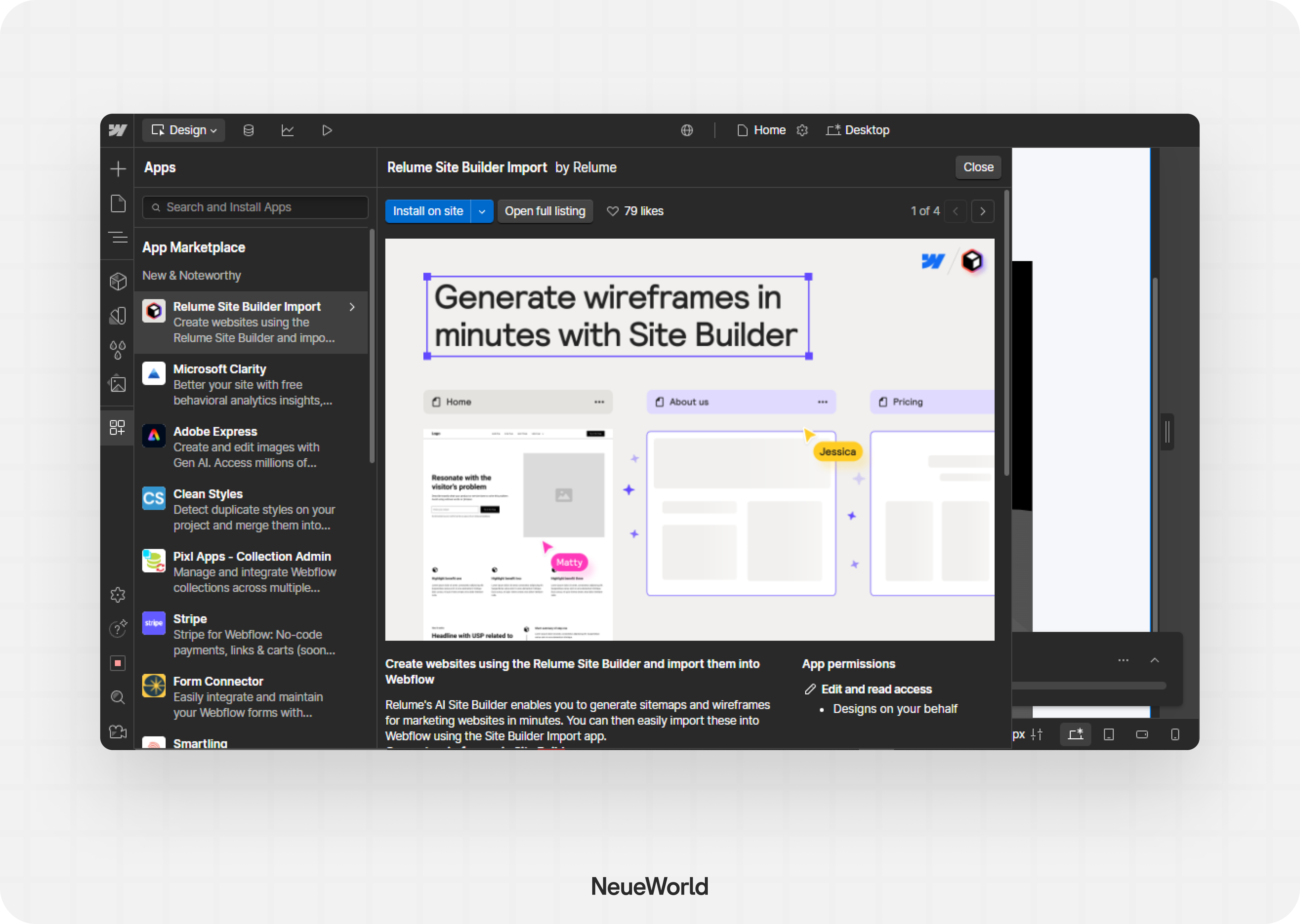Close the Relume app detail panel
Viewport: 1300px width, 924px height.
coord(978,167)
